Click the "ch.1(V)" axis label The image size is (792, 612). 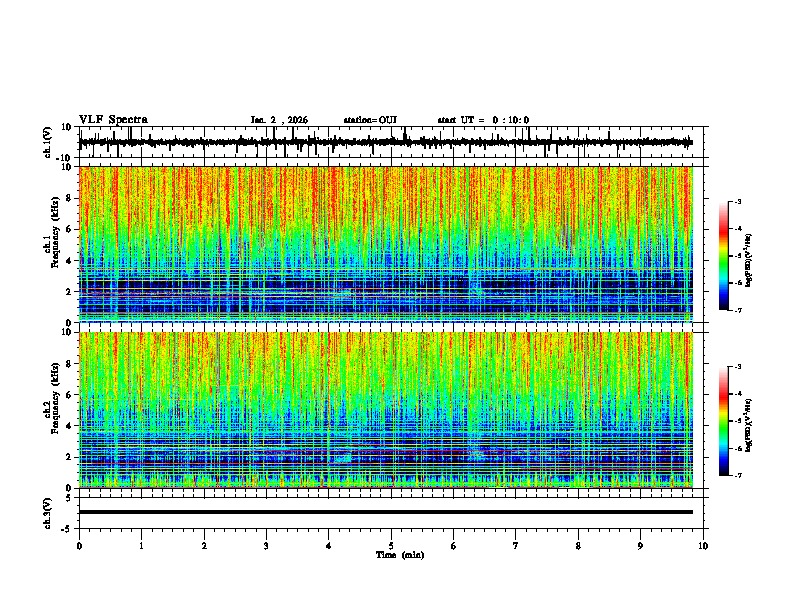pyautogui.click(x=48, y=142)
